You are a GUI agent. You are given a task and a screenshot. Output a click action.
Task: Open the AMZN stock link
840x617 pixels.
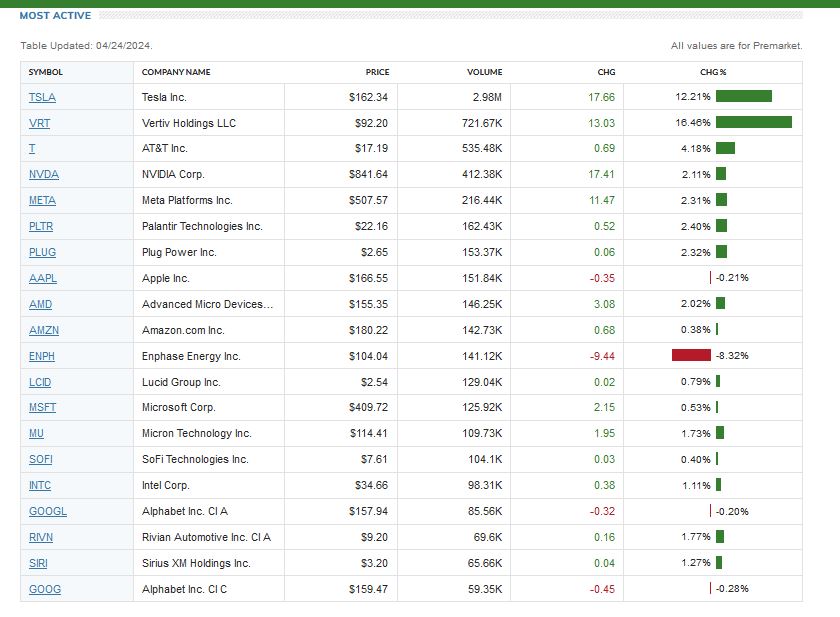coord(44,330)
